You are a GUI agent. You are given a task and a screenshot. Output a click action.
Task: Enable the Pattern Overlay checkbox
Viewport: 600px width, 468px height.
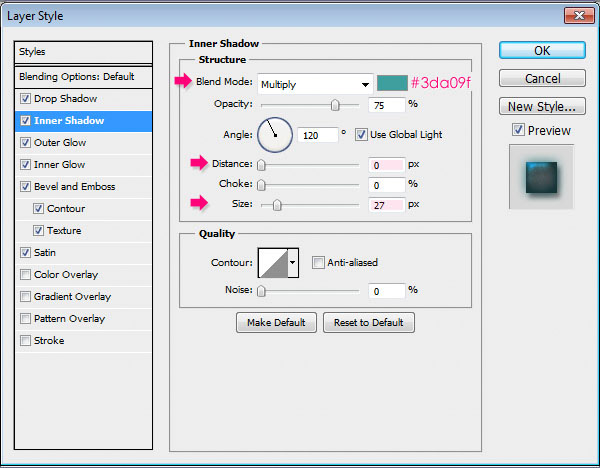tap(25, 319)
